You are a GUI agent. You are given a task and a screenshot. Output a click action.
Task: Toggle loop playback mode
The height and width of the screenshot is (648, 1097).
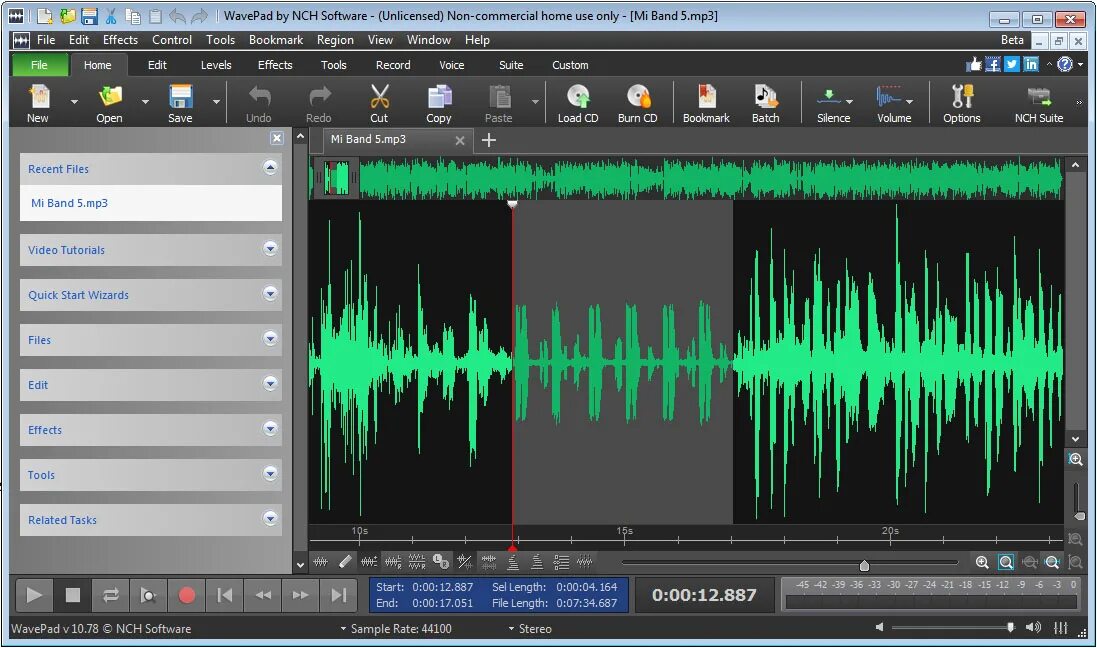pyautogui.click(x=110, y=595)
